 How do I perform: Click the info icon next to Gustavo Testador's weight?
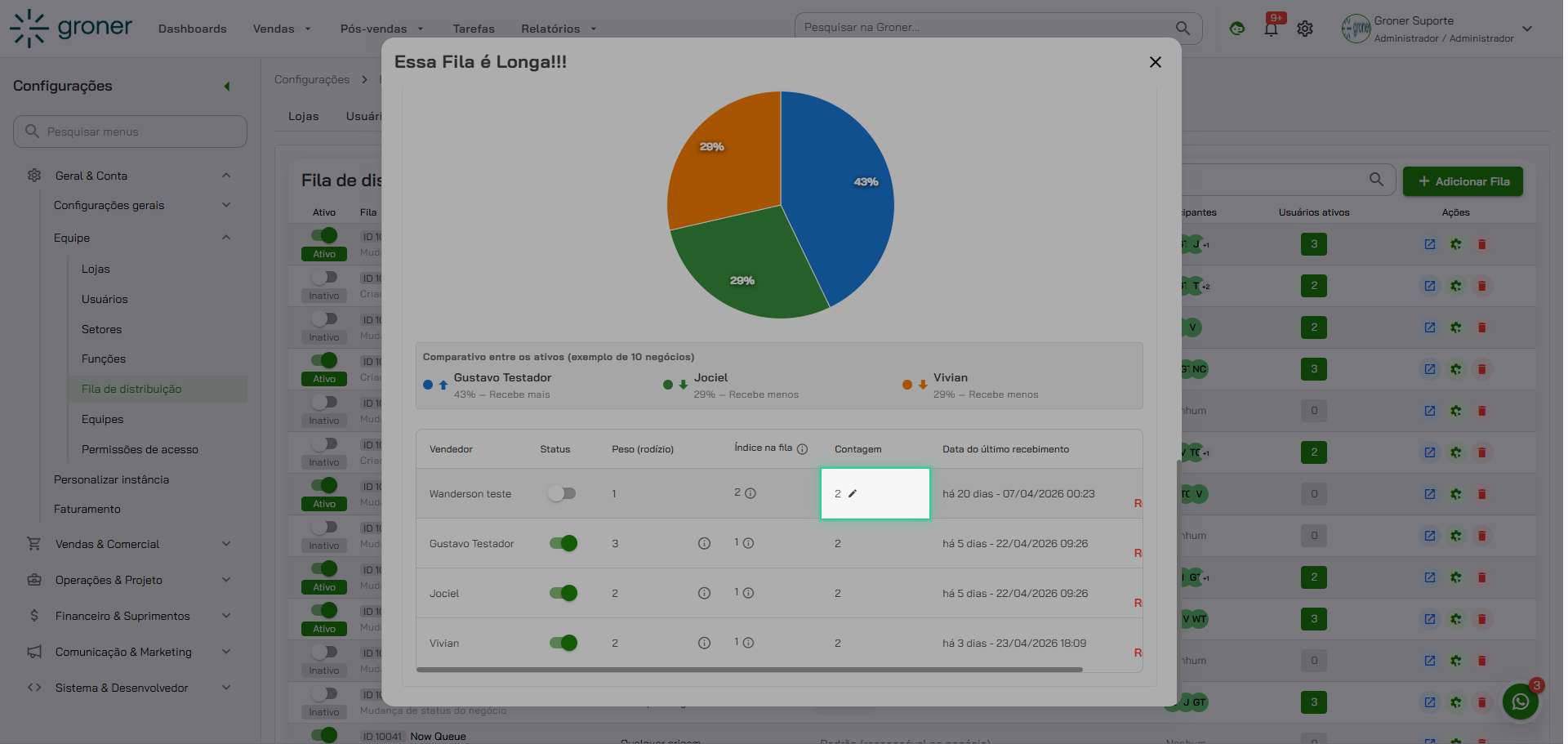click(704, 544)
